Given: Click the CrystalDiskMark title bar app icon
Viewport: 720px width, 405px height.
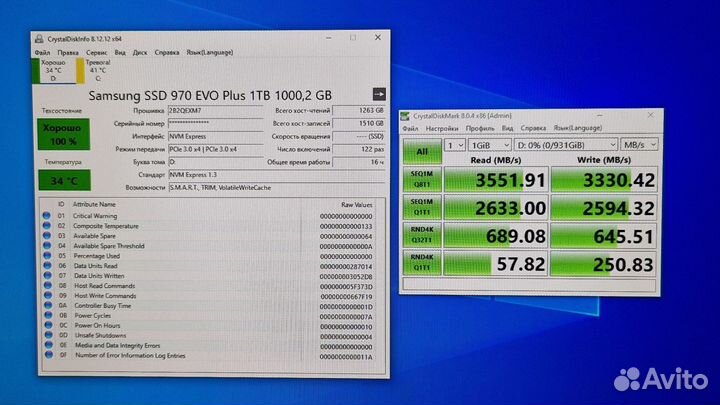Looking at the screenshot, I should (x=405, y=116).
